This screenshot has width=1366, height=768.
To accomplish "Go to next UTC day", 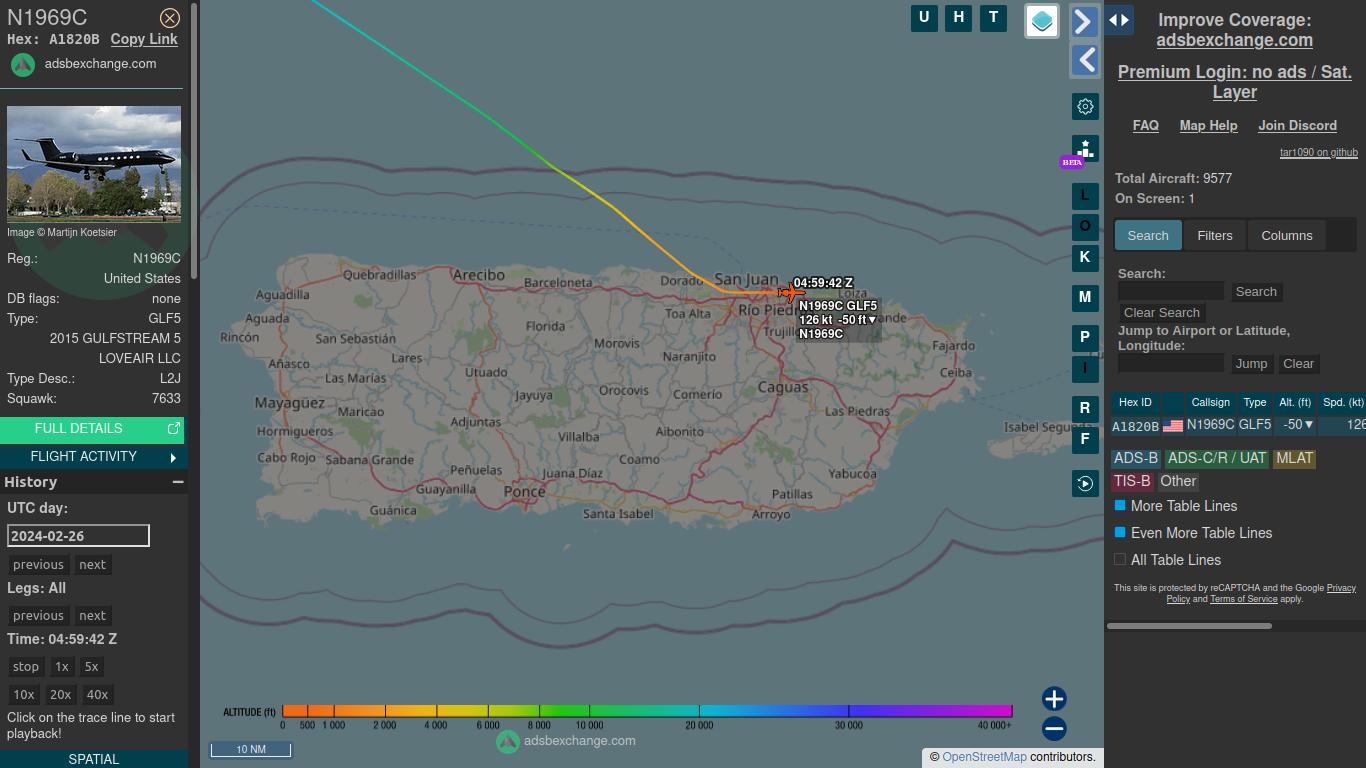I will [x=92, y=565].
